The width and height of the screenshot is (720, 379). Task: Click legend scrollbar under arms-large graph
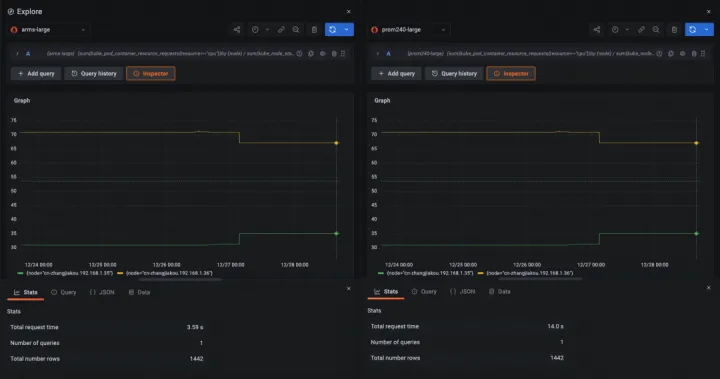pos(180,279)
